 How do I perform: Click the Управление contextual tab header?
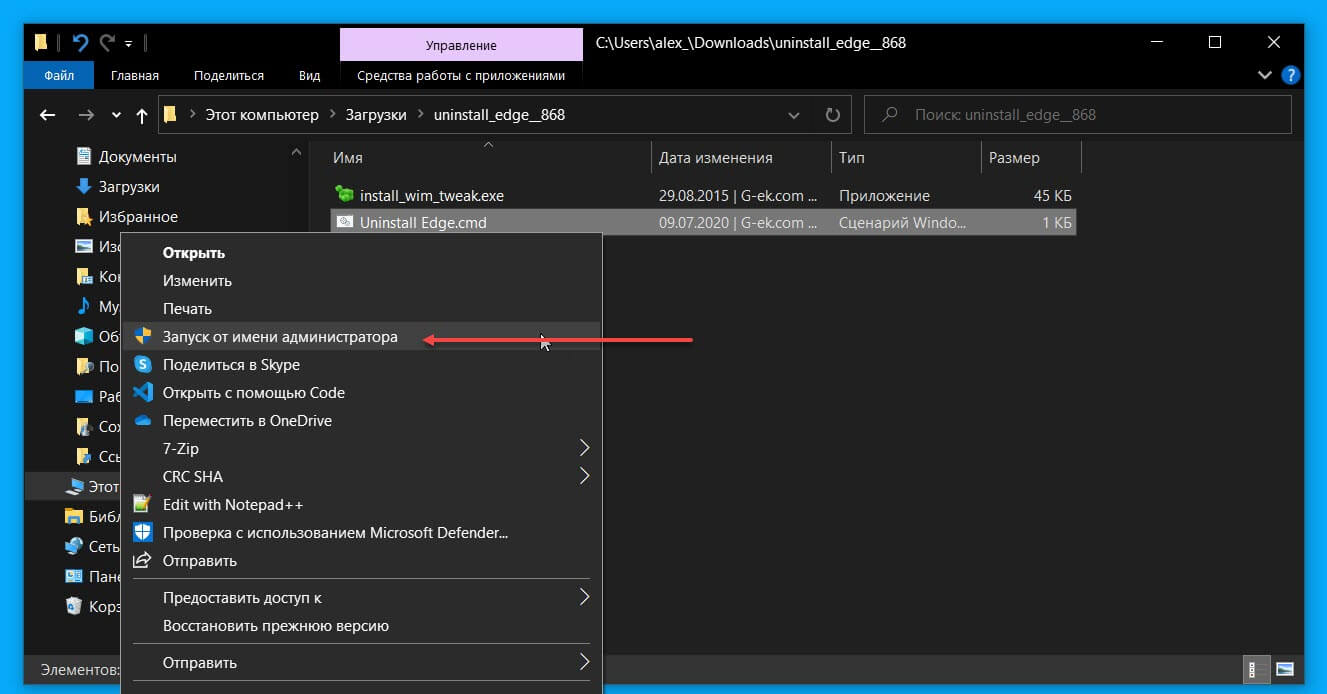click(x=461, y=44)
